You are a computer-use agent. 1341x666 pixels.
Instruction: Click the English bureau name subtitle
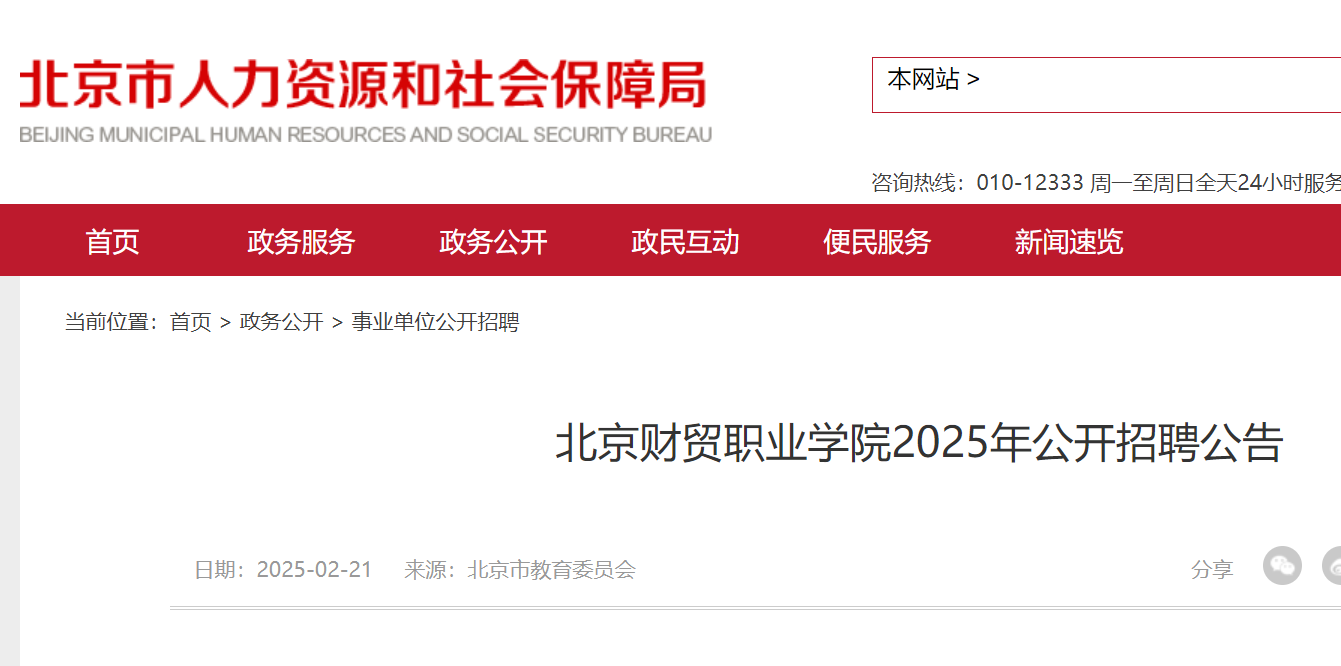[x=365, y=134]
